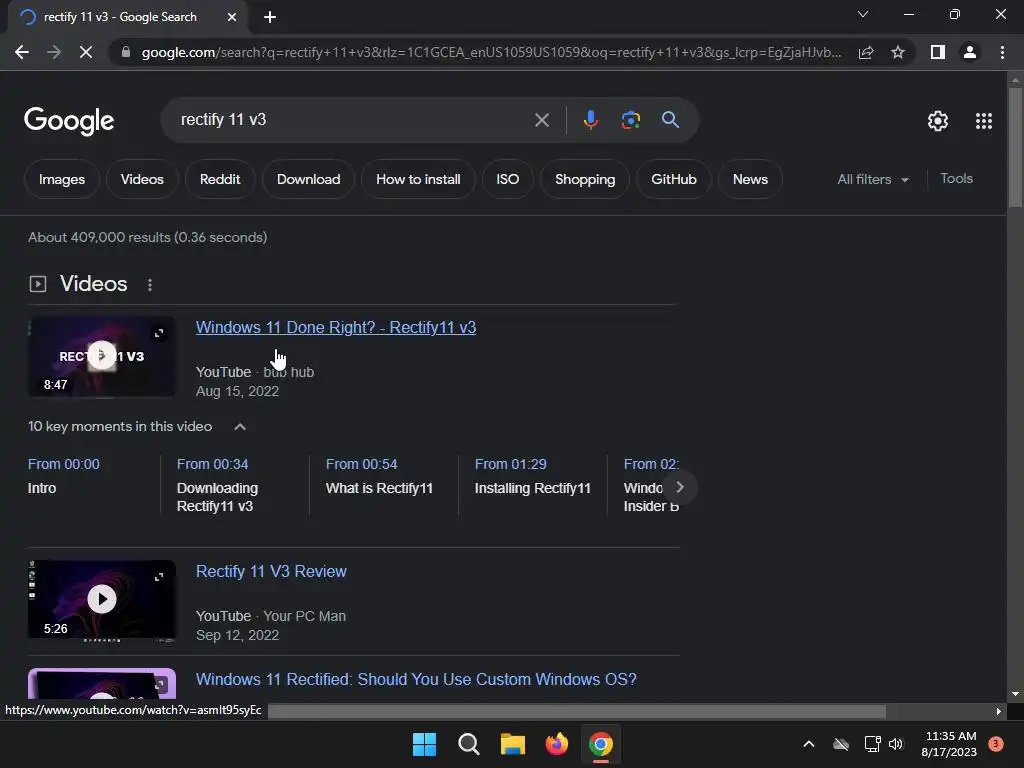1024x768 pixels.
Task: Open notification badge showing 3
Action: pos(996,744)
